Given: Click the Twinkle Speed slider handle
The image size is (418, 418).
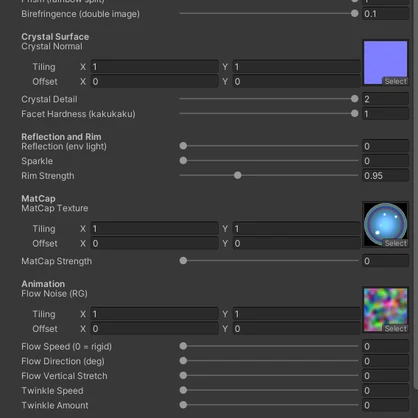Looking at the screenshot, I should click(183, 390).
